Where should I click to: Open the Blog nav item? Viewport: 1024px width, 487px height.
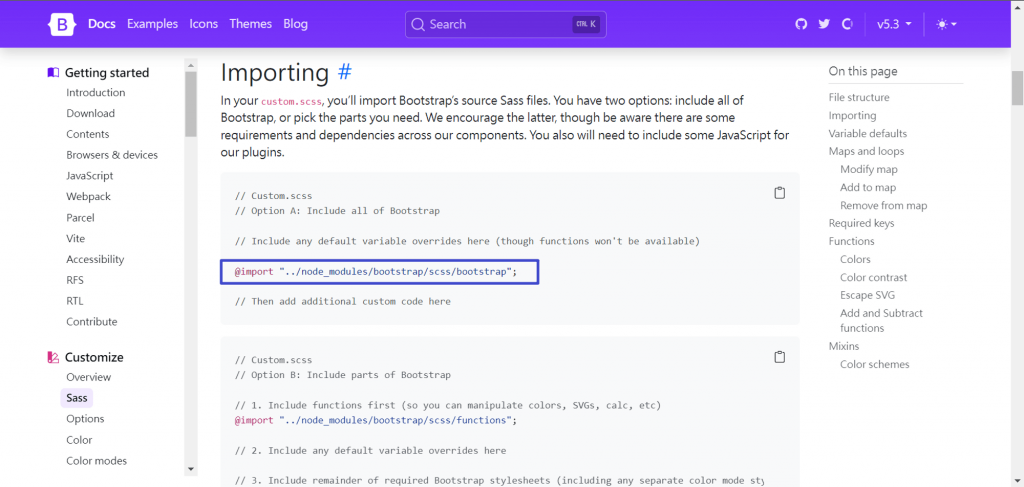[295, 24]
